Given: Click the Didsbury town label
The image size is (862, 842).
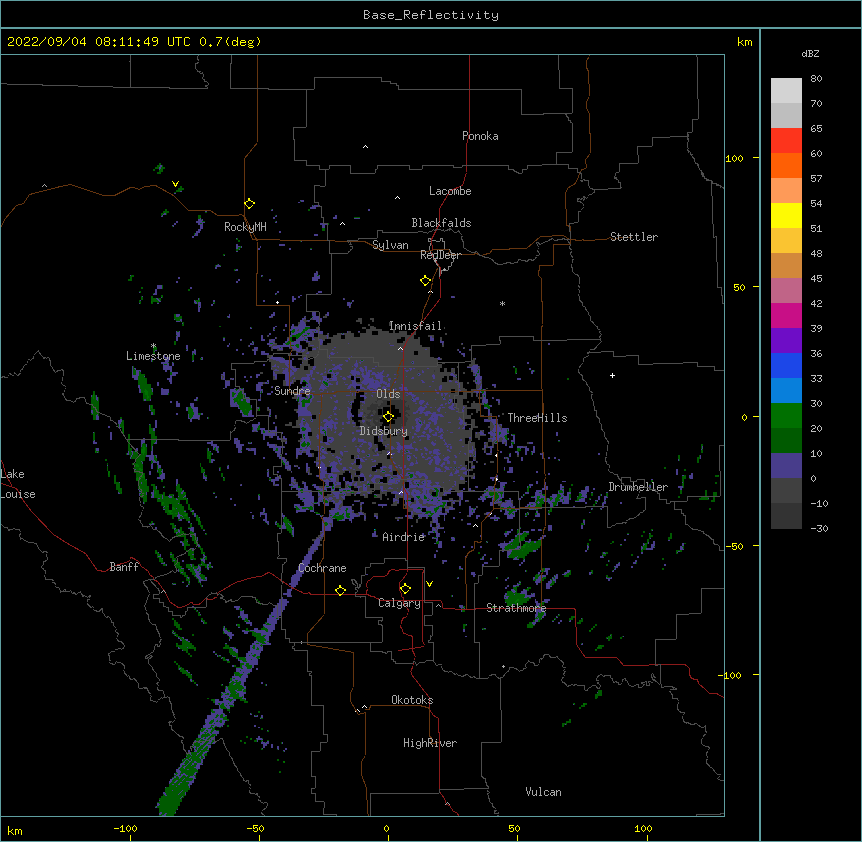Looking at the screenshot, I should (384, 431).
